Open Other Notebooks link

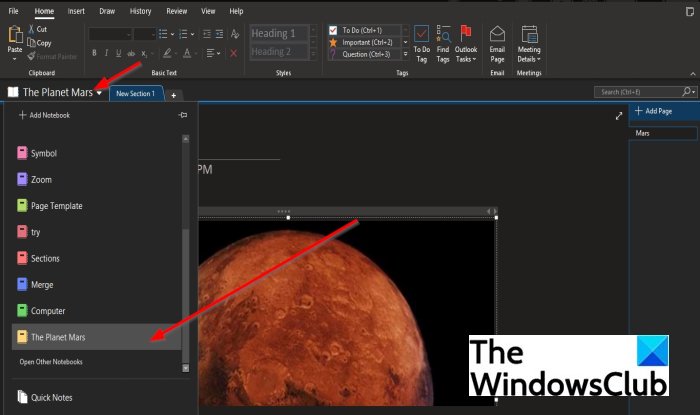click(51, 362)
